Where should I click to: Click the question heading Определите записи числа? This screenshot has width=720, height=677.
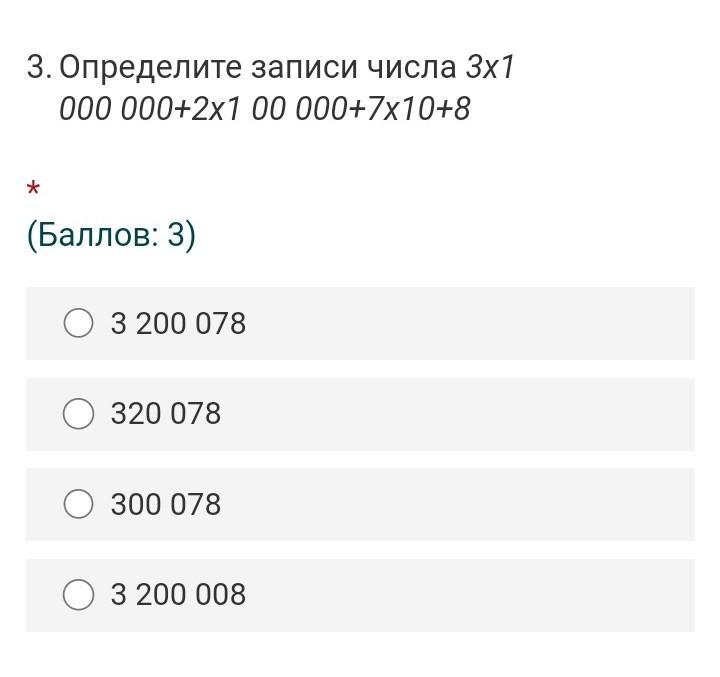point(258,68)
